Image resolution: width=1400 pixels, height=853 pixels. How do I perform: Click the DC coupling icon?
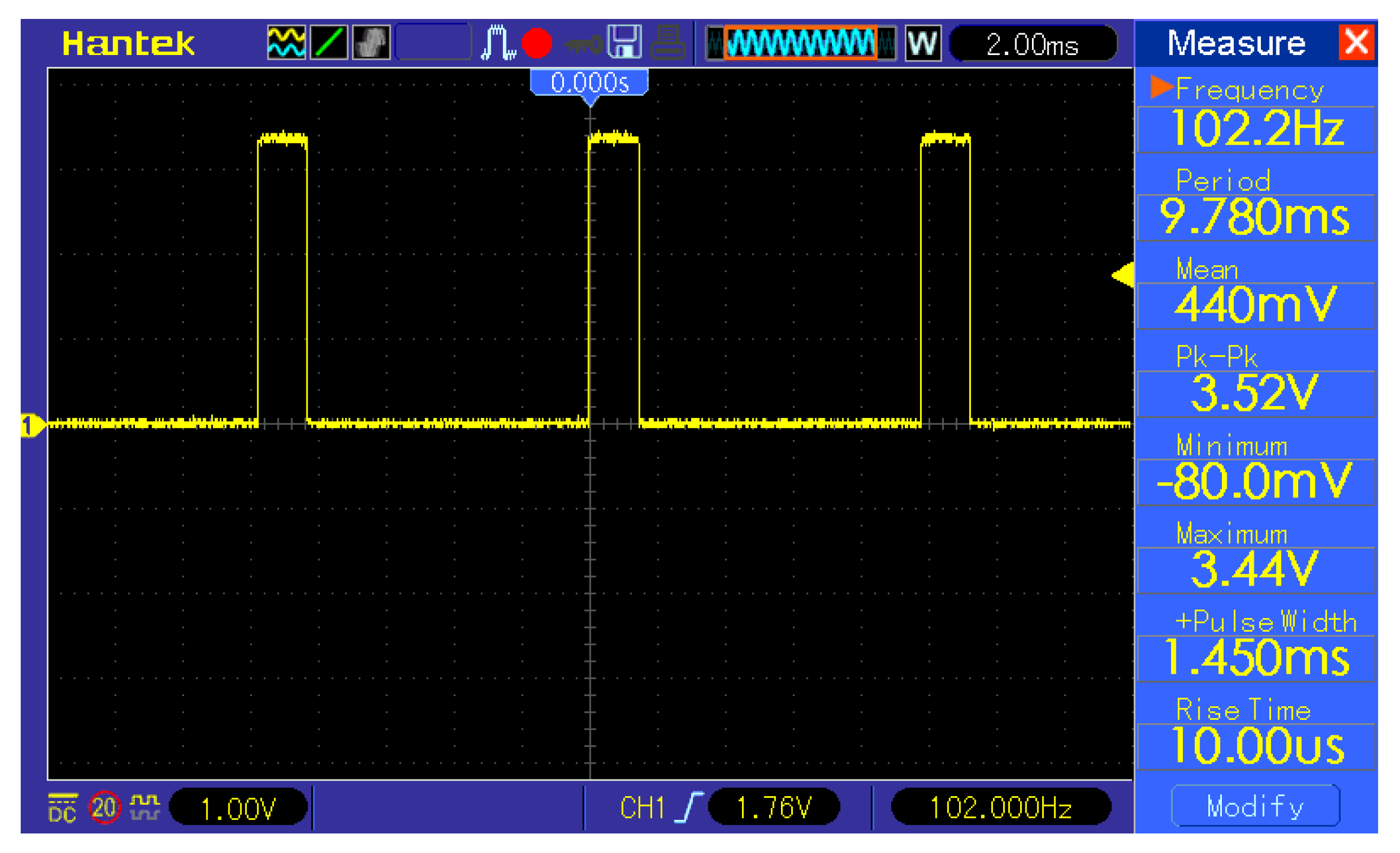coord(62,808)
